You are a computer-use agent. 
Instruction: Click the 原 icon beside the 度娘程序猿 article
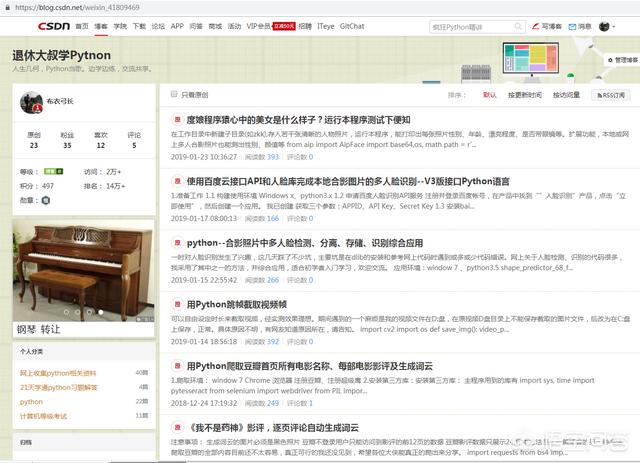(177, 120)
